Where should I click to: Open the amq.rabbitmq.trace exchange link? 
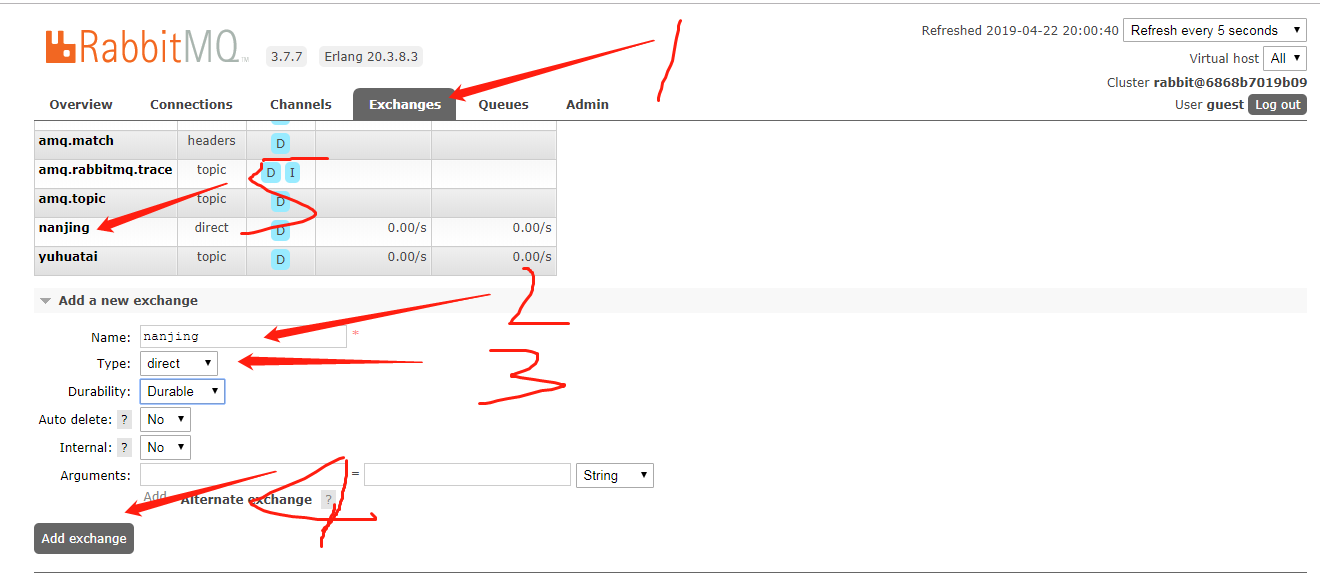[x=105, y=170]
